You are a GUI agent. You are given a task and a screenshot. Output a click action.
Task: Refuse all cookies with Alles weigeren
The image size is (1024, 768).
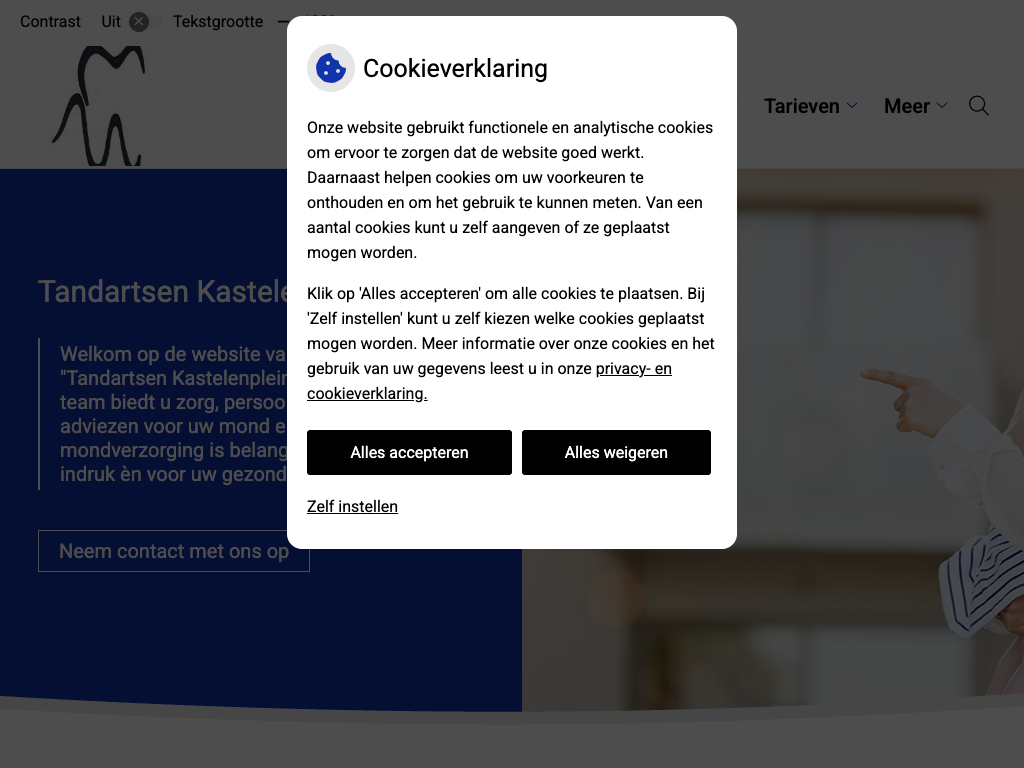tap(616, 453)
